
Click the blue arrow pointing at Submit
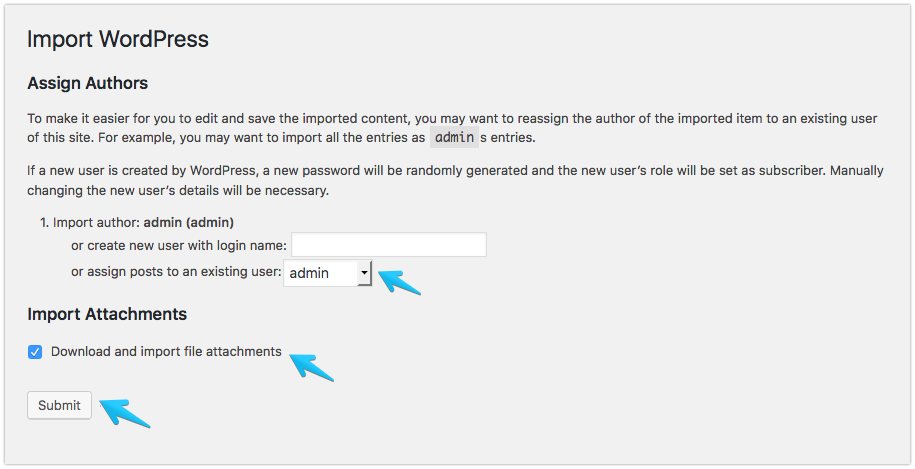[124, 412]
